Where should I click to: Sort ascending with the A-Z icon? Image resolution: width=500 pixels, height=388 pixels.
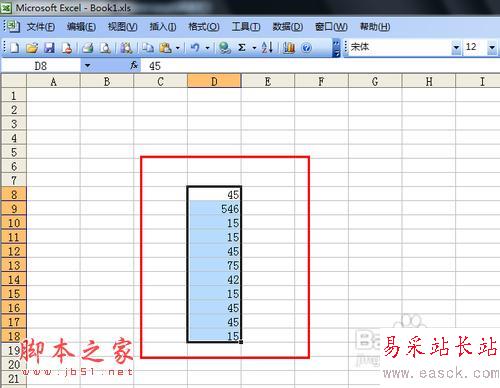267,48
